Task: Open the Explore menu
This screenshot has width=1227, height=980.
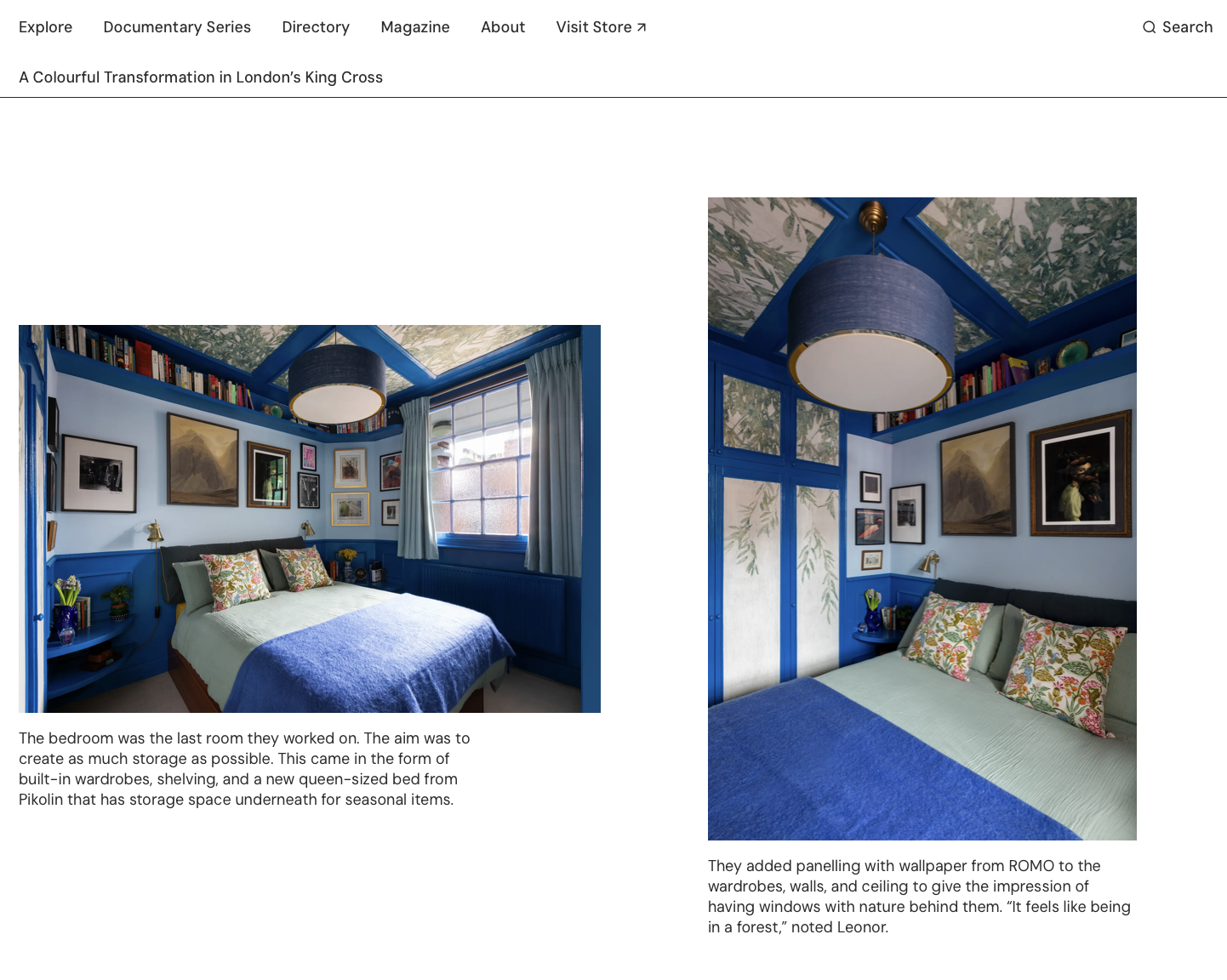Action: (46, 27)
